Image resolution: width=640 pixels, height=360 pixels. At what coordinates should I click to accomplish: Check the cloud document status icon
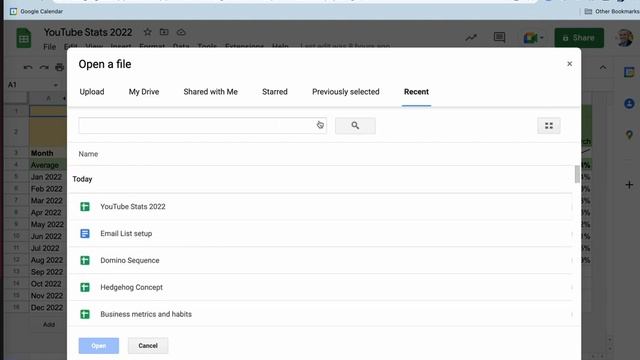point(181,32)
